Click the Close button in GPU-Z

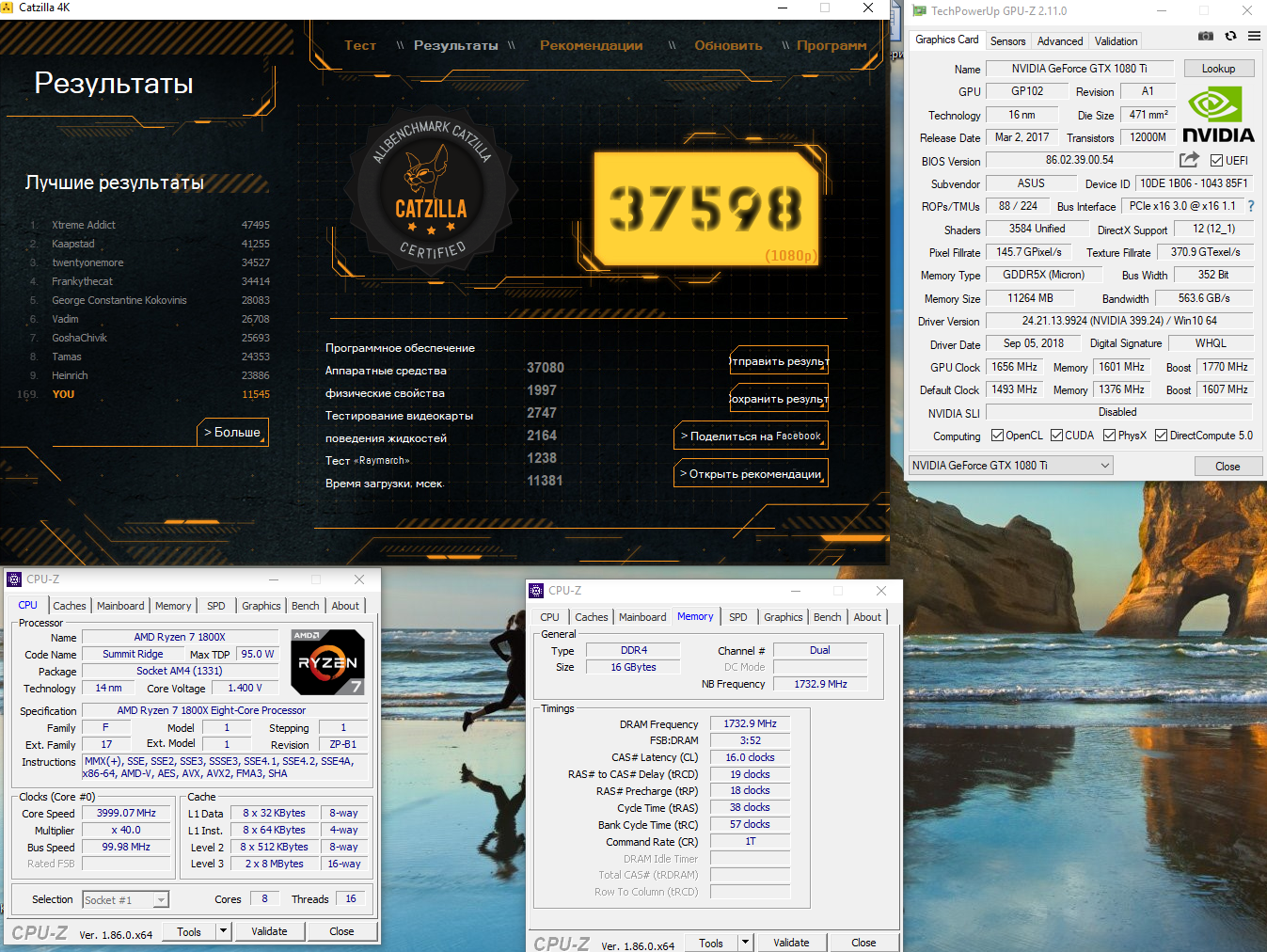tap(1227, 467)
